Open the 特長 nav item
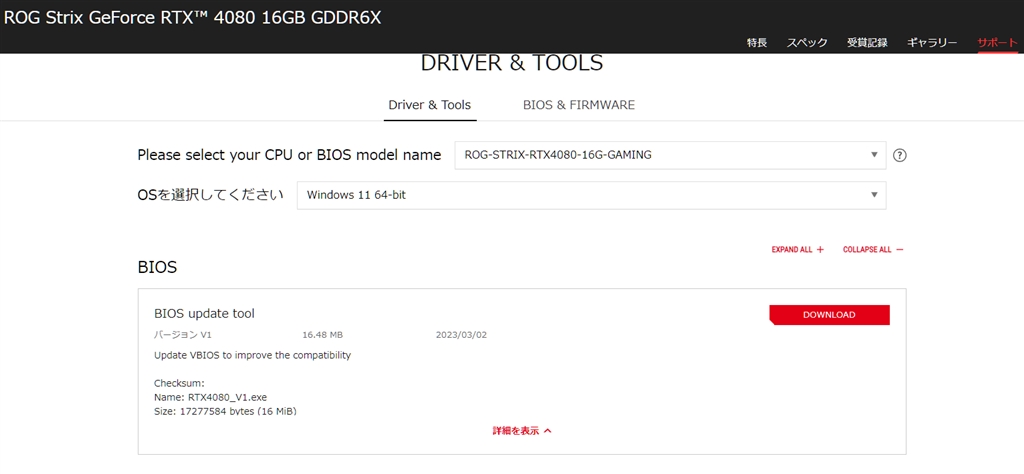 [x=757, y=42]
